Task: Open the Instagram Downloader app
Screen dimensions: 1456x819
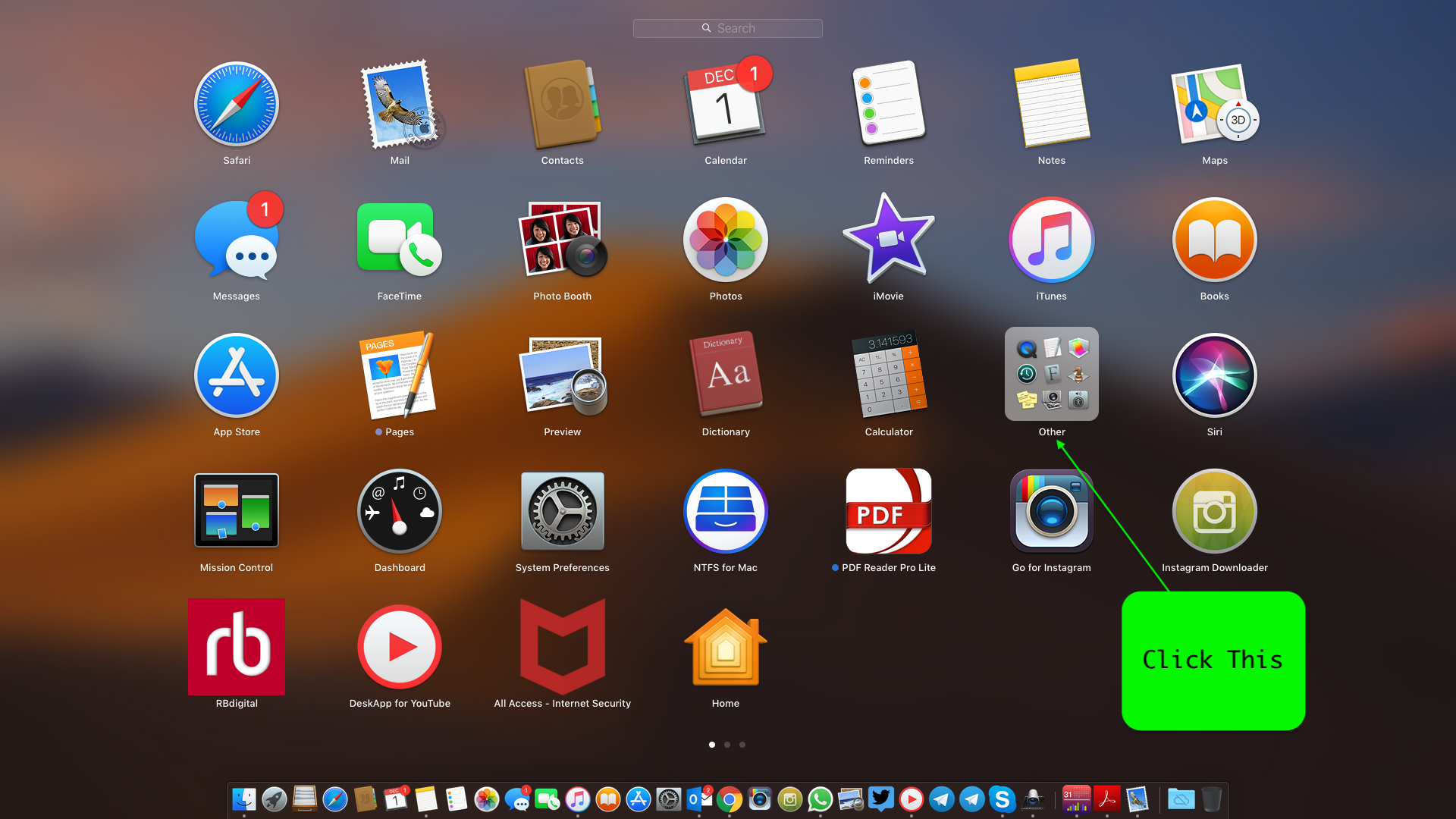Action: tap(1214, 512)
